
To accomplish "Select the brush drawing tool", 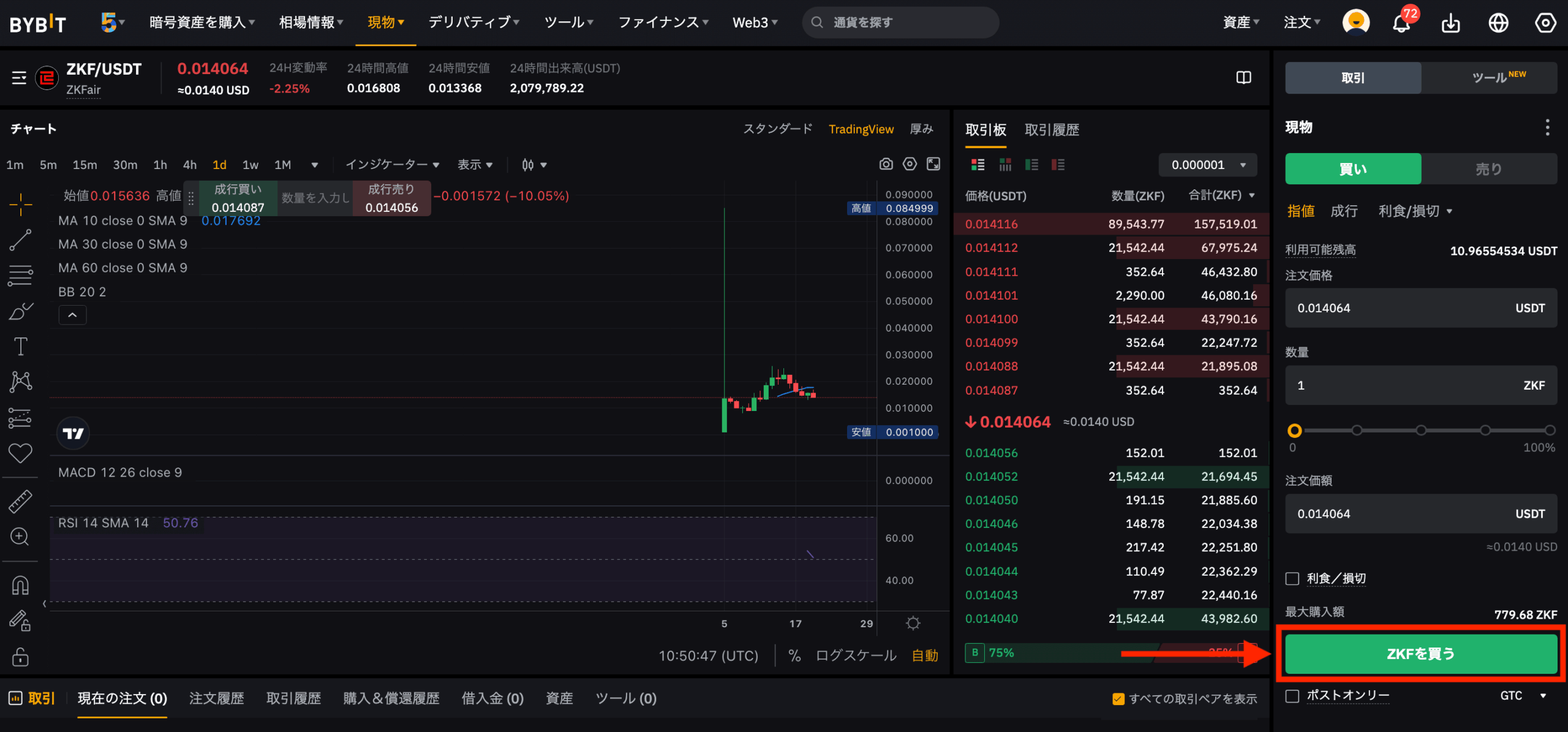I will [x=20, y=311].
